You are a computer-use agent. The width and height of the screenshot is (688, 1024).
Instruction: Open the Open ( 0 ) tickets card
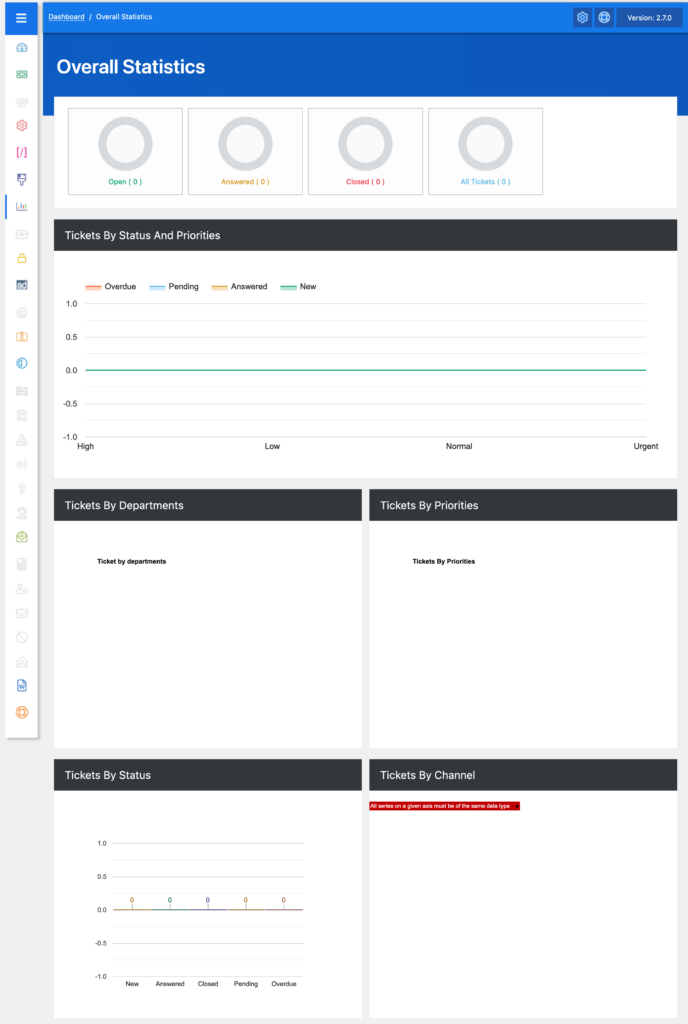coord(125,152)
